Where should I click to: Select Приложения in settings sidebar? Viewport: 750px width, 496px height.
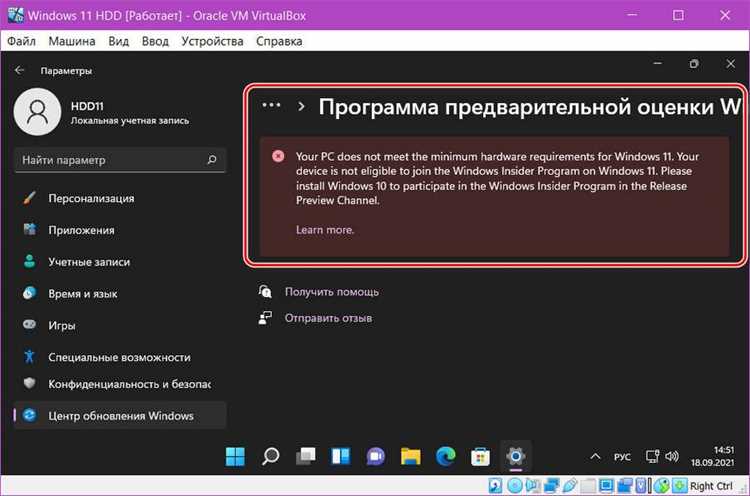pyautogui.click(x=120, y=230)
